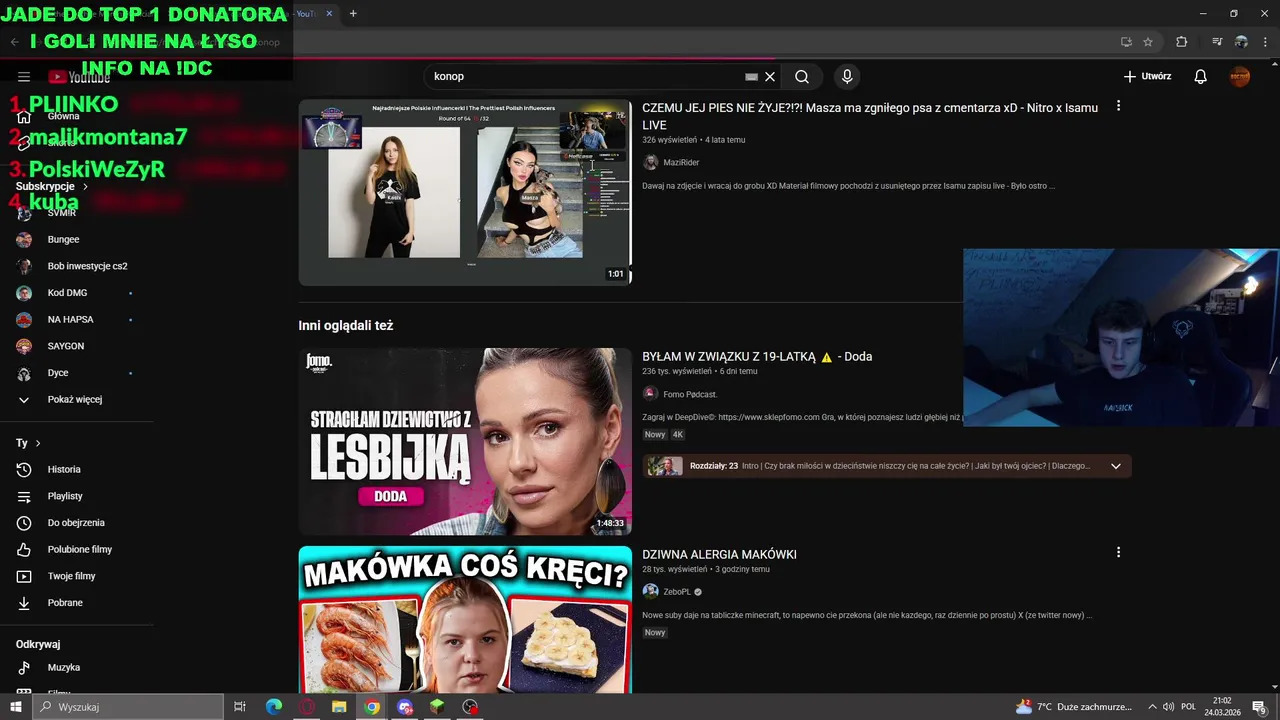Open options menu for CZEMU JEJ PIES video
1280x720 pixels.
[1118, 106]
